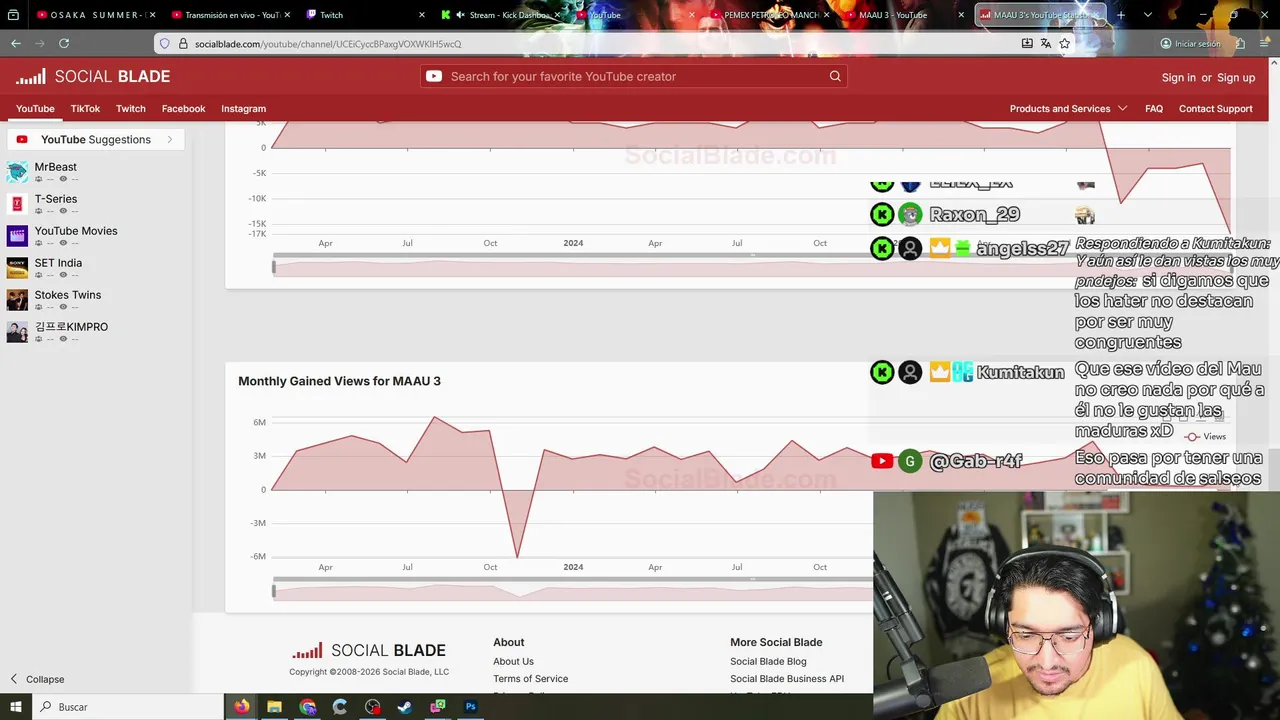Go back with the browser back arrow

tap(16, 44)
